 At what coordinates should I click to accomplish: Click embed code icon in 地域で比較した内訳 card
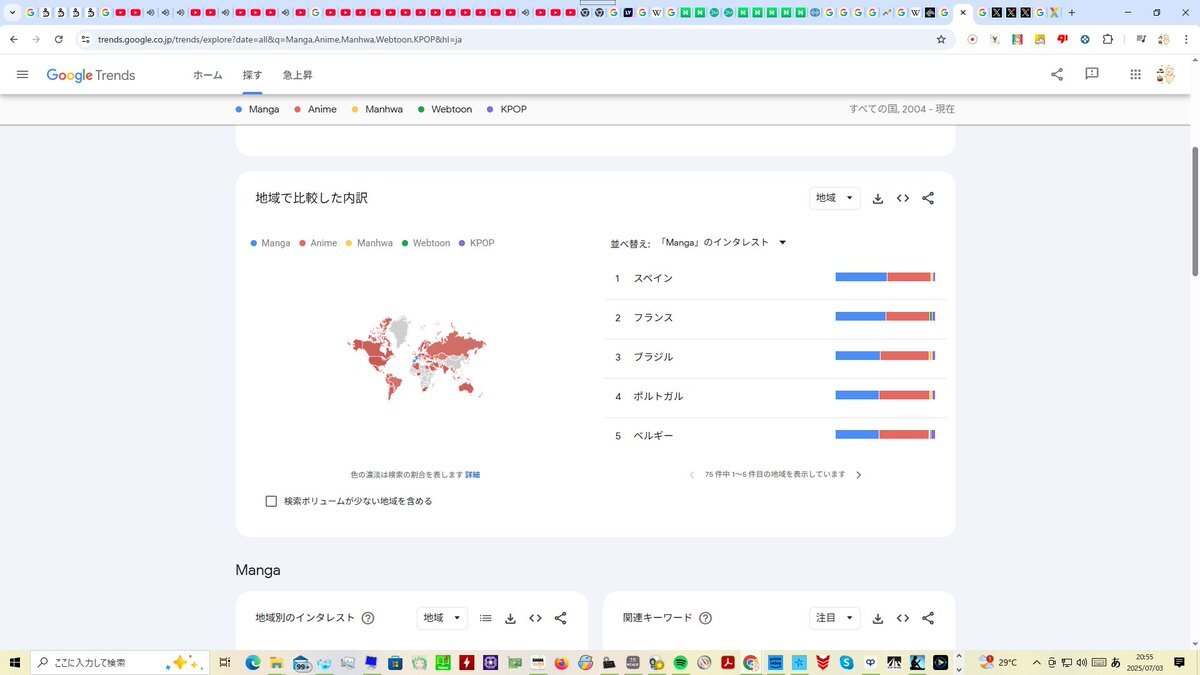903,198
